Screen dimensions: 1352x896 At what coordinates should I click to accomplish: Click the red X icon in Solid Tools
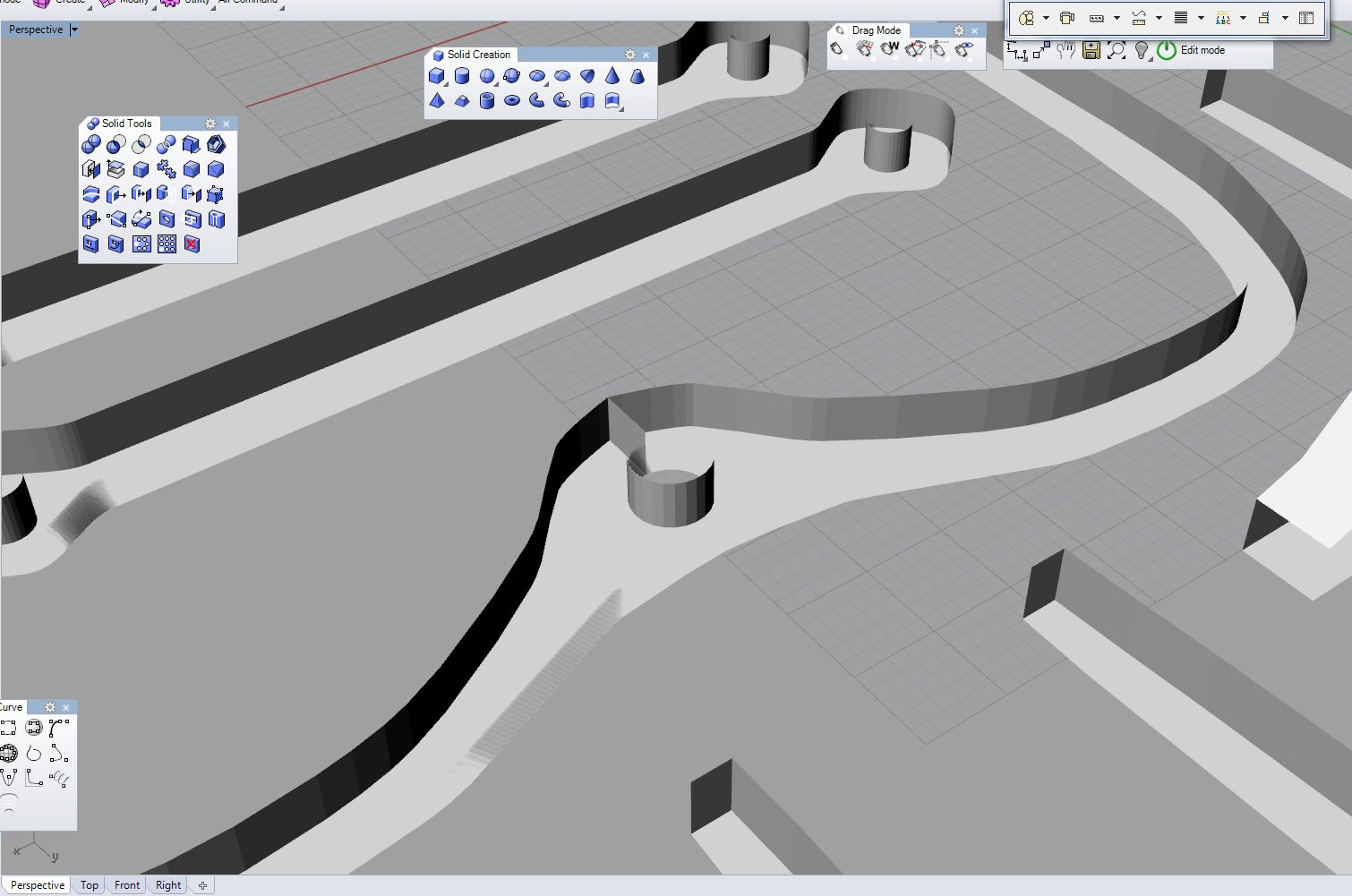[x=192, y=243]
